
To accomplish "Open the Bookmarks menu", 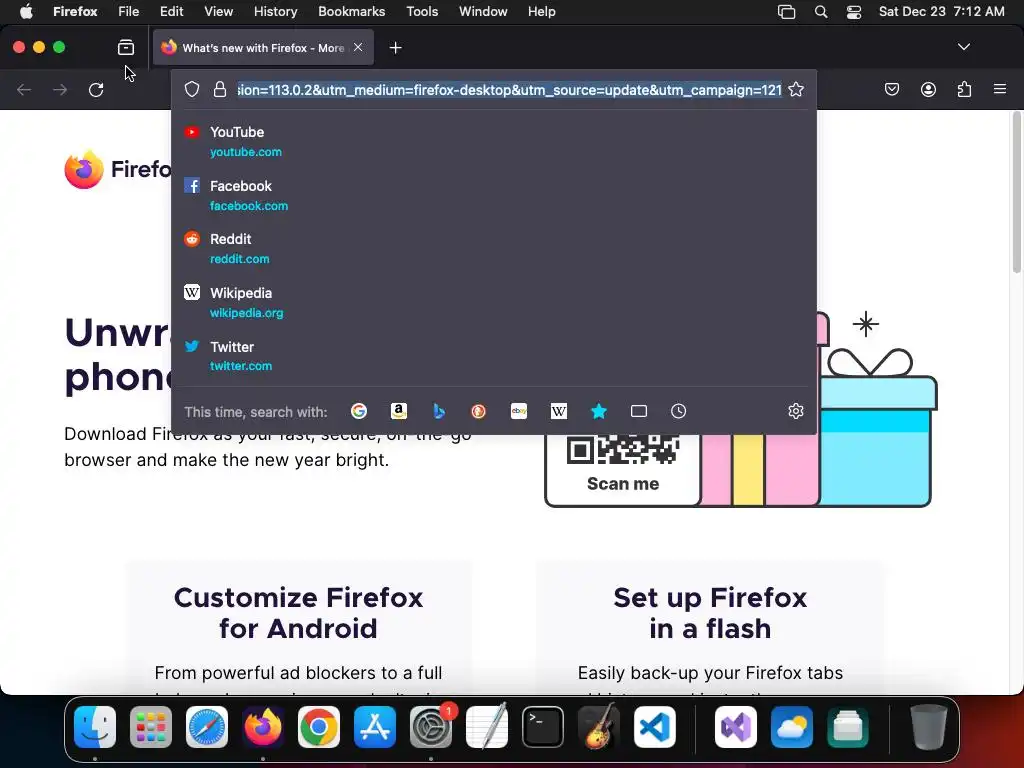I will click(351, 11).
